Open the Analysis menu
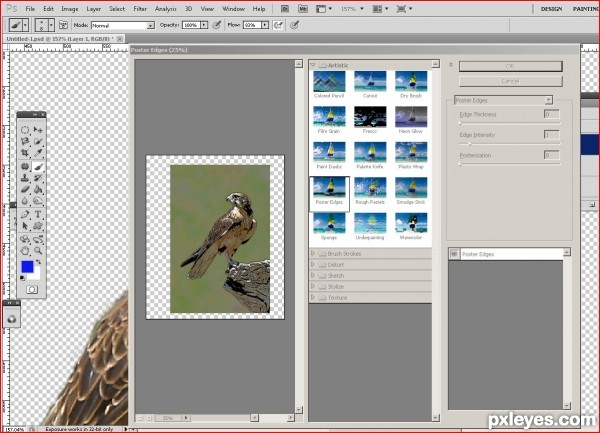The image size is (600, 433). [x=166, y=8]
